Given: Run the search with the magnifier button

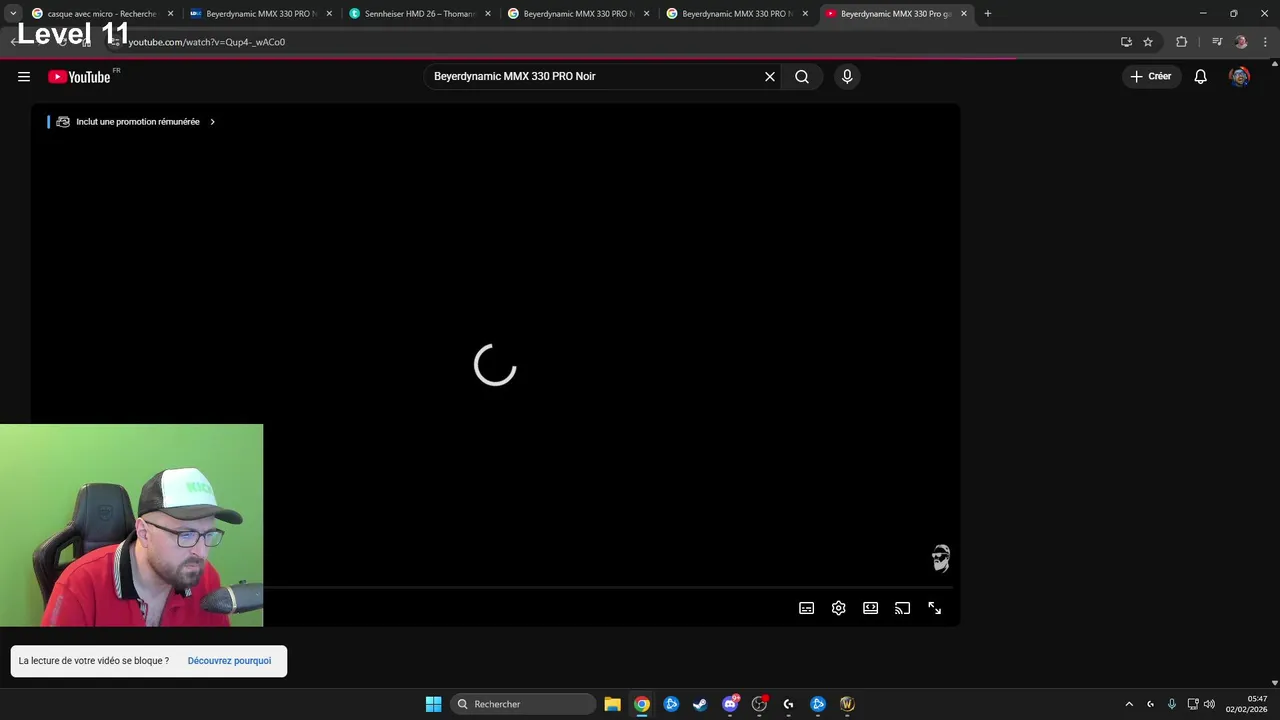Looking at the screenshot, I should (x=802, y=77).
